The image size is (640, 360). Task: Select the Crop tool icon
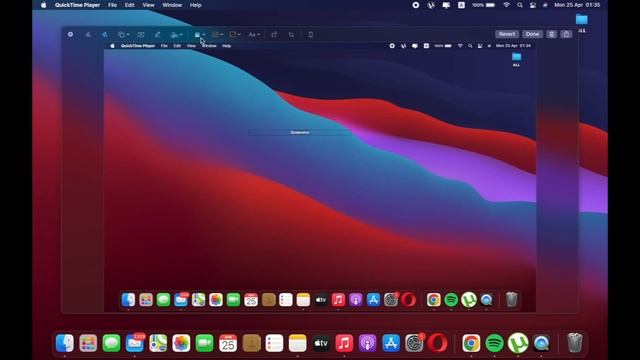point(291,35)
